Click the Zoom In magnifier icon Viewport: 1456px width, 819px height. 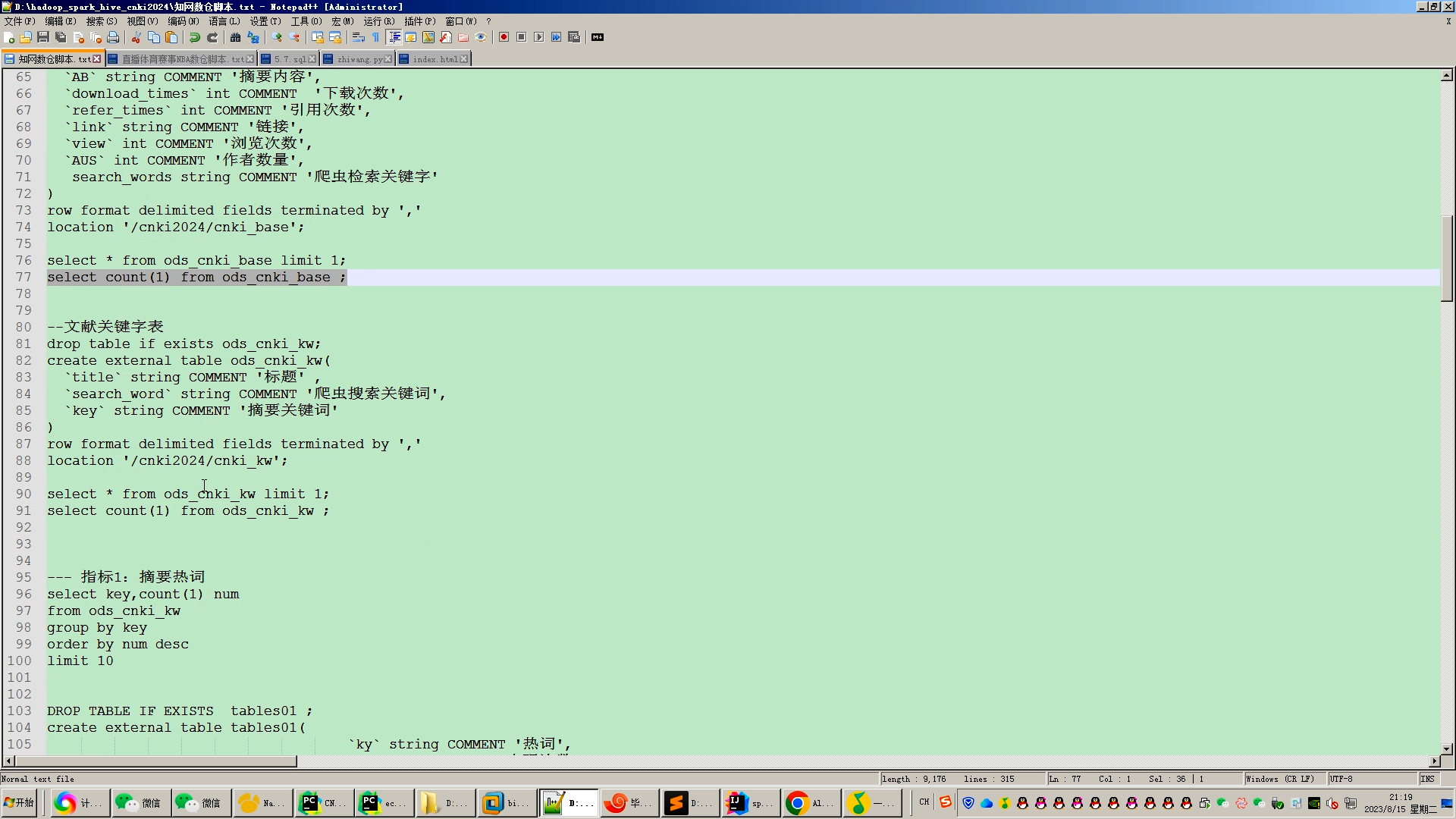[x=277, y=37]
